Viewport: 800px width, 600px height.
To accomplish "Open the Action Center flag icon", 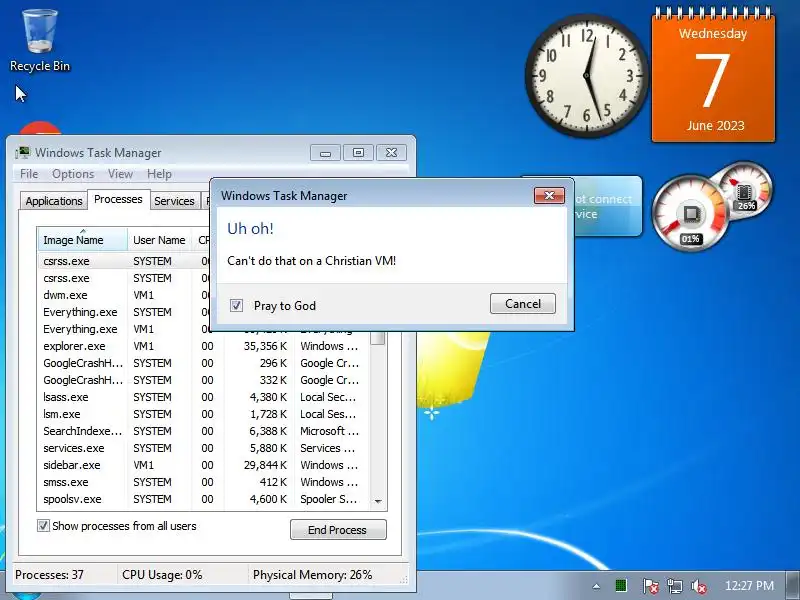I will point(649,586).
